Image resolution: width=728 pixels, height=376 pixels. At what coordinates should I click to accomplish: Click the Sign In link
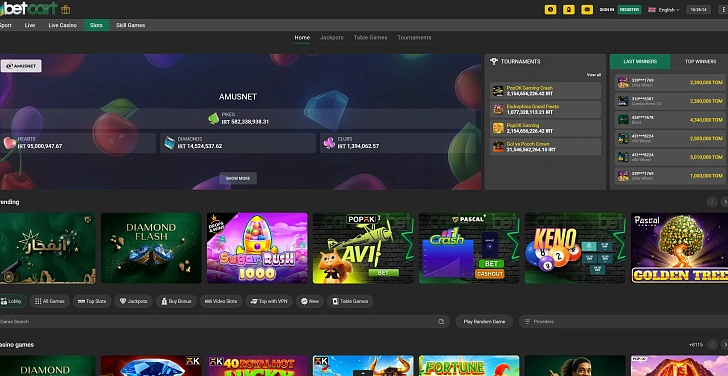coord(606,9)
